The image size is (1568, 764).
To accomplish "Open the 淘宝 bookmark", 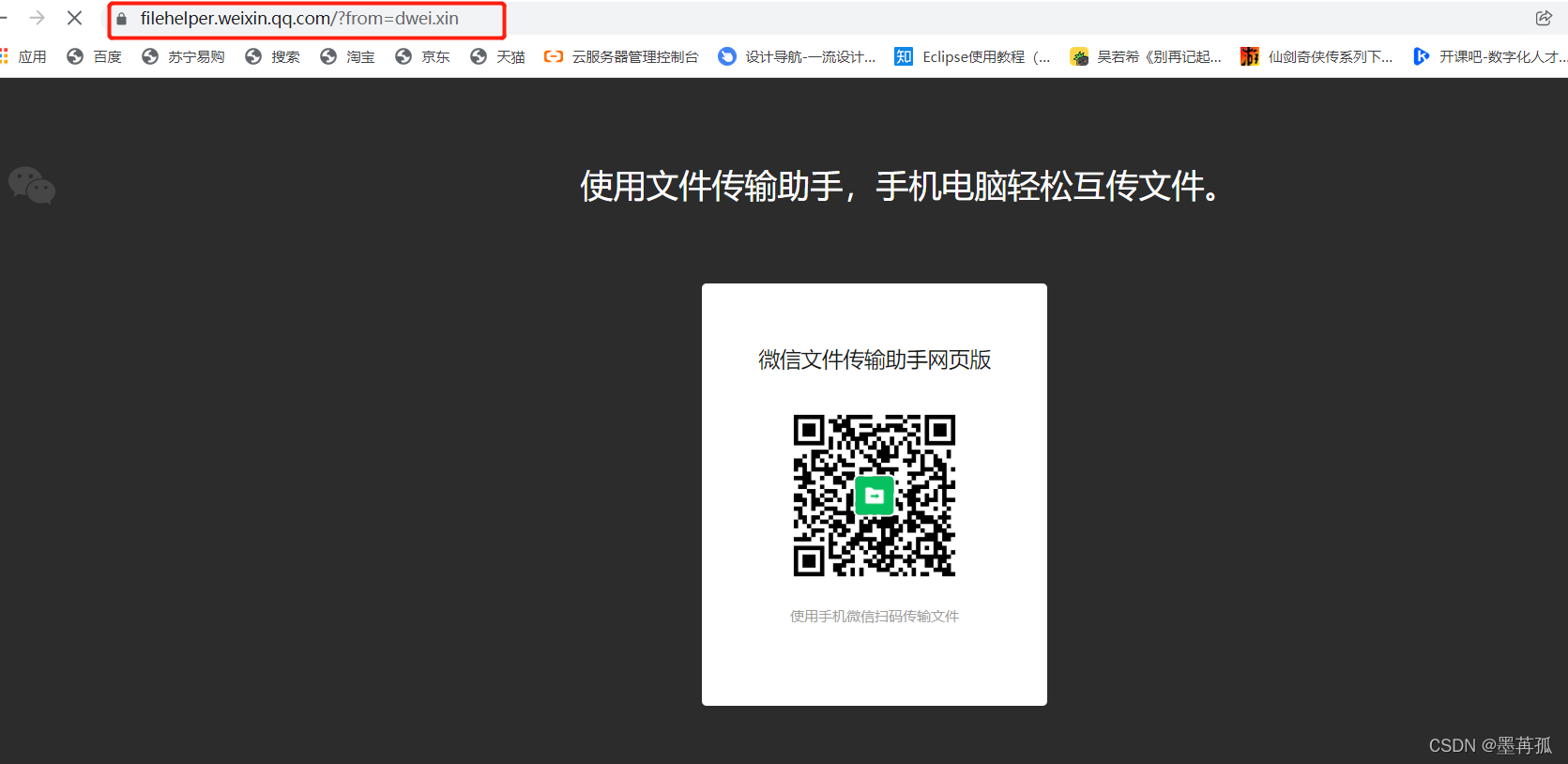I will point(348,56).
